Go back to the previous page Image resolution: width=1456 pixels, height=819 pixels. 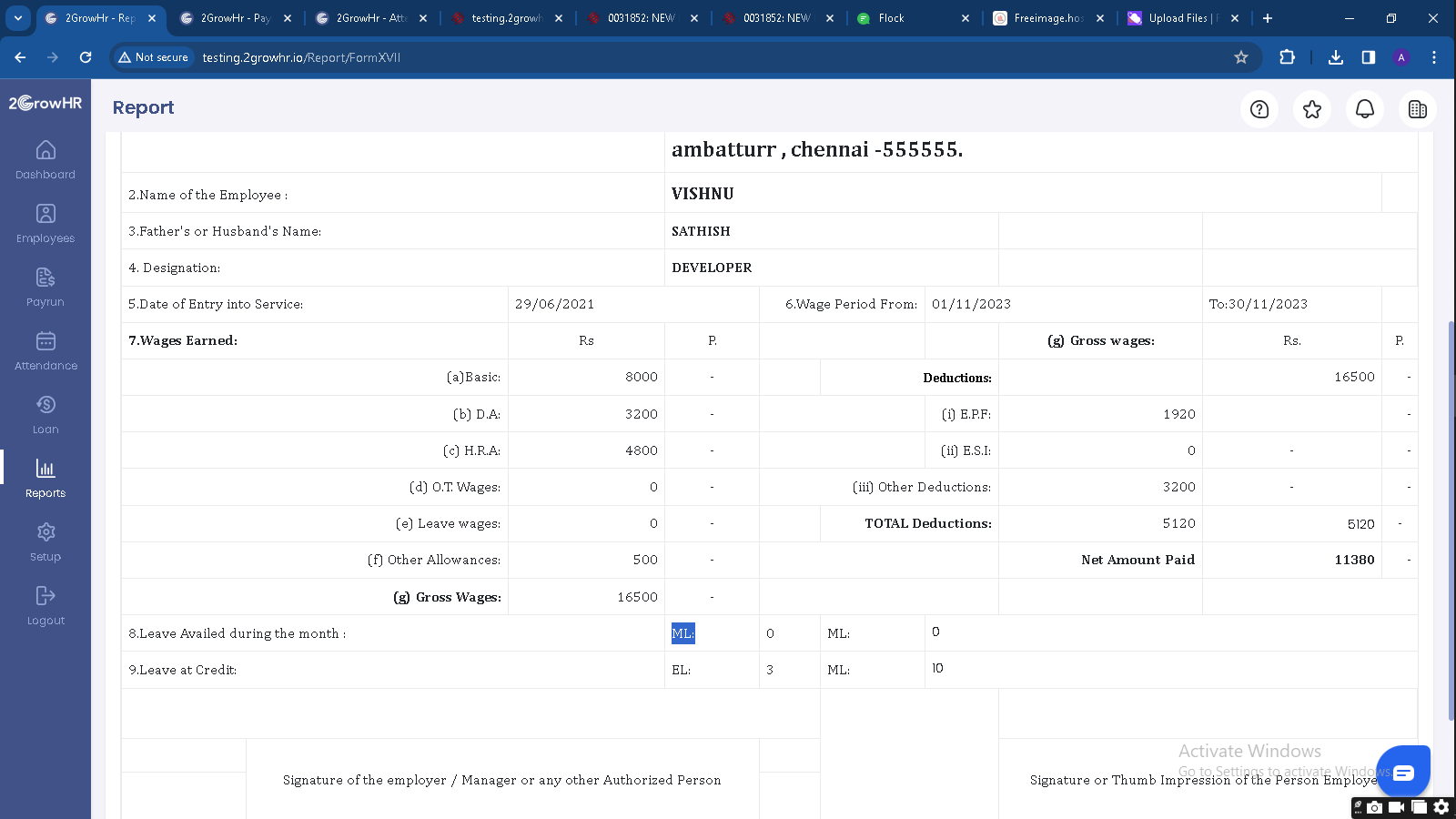tap(20, 57)
